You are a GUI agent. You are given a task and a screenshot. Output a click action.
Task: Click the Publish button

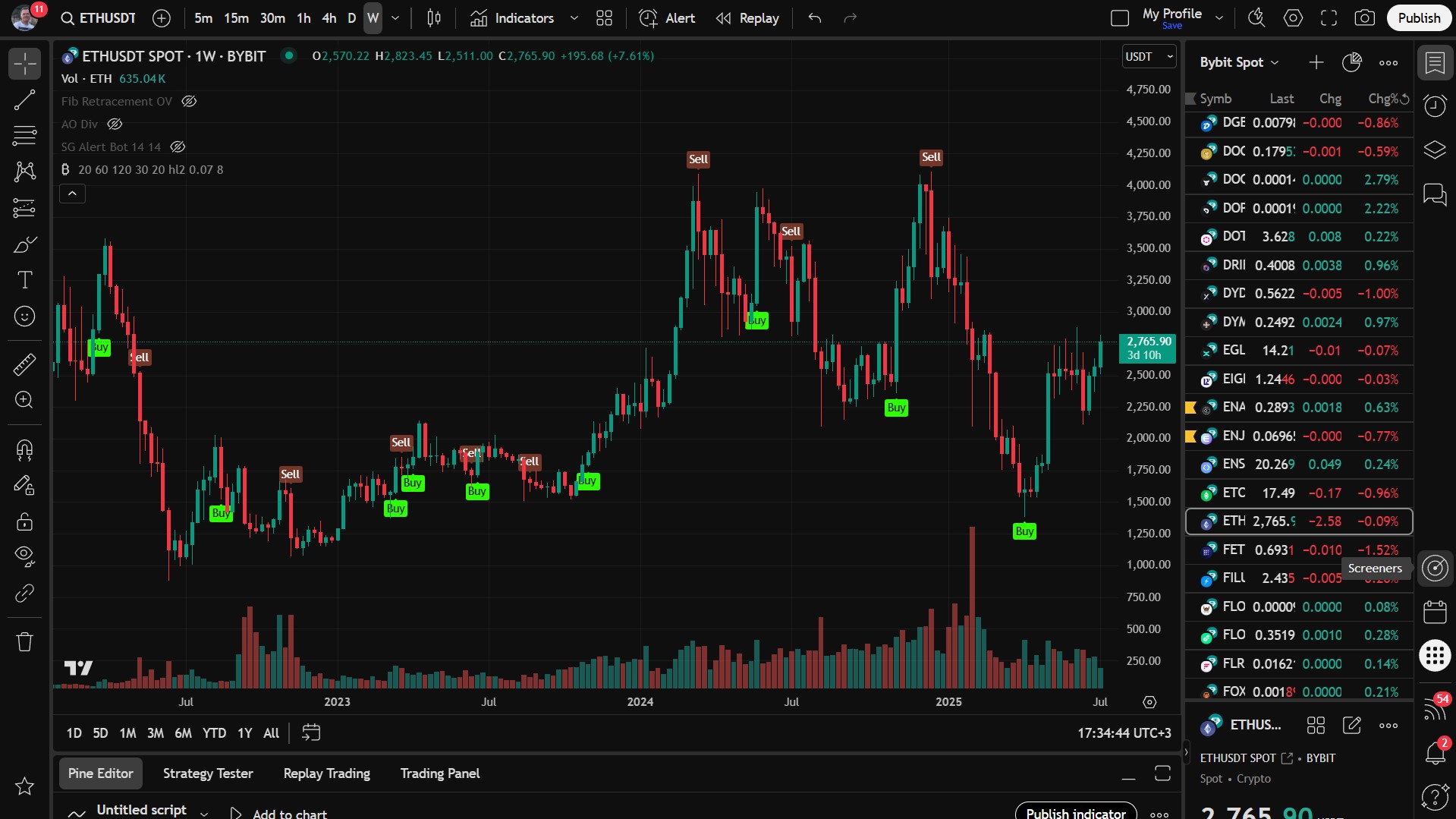pyautogui.click(x=1418, y=17)
